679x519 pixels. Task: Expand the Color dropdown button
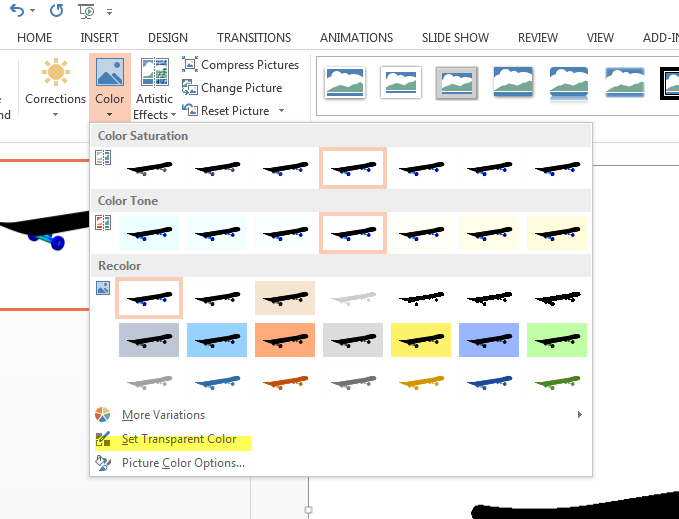pyautogui.click(x=109, y=87)
